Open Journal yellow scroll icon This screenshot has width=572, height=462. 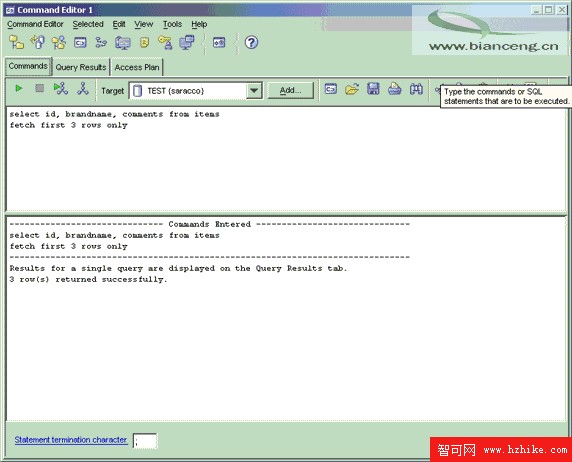144,42
